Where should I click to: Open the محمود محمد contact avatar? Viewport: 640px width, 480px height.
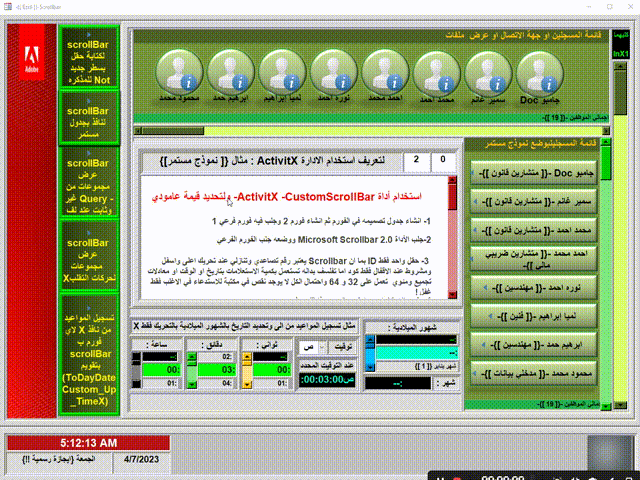coord(180,73)
